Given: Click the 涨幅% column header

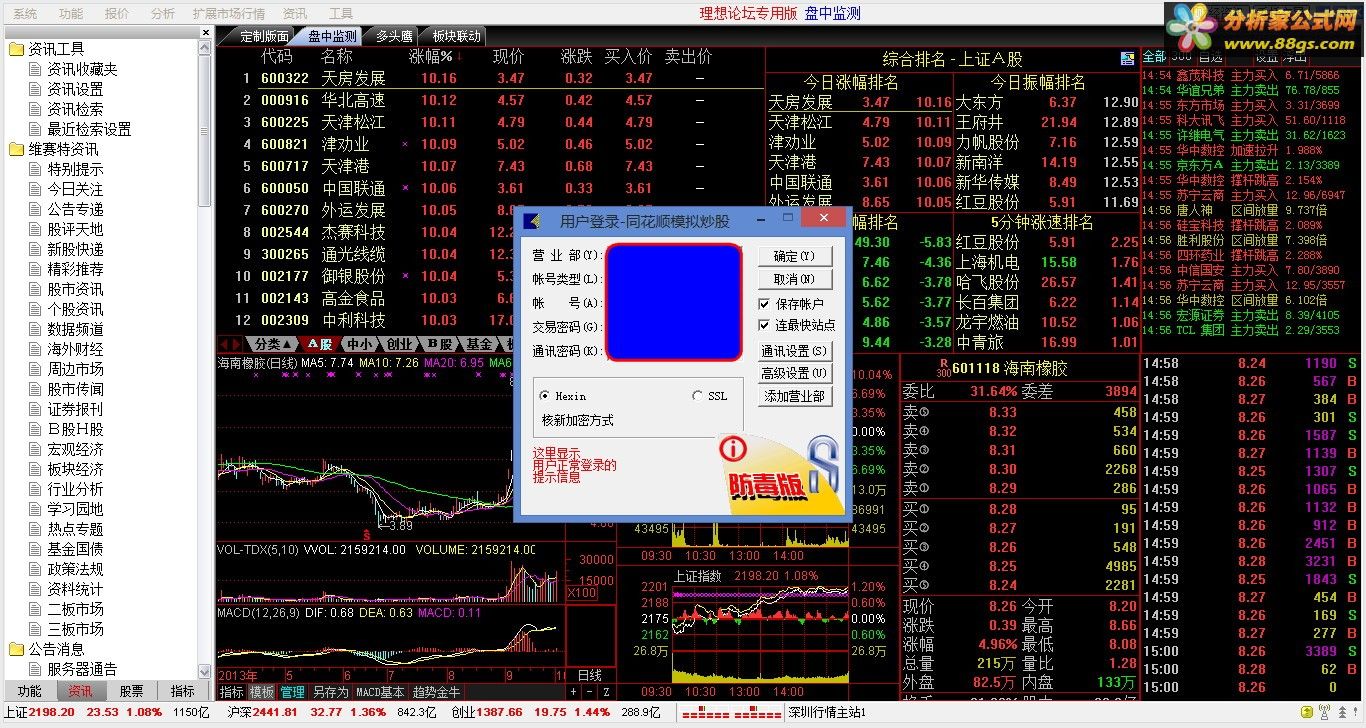Looking at the screenshot, I should tap(431, 57).
